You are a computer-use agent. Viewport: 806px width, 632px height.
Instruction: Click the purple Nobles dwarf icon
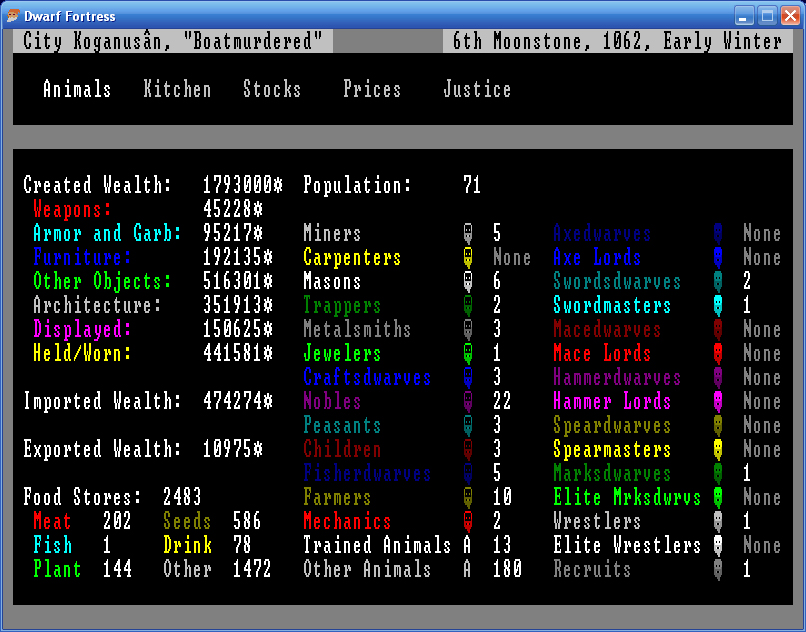(x=468, y=402)
